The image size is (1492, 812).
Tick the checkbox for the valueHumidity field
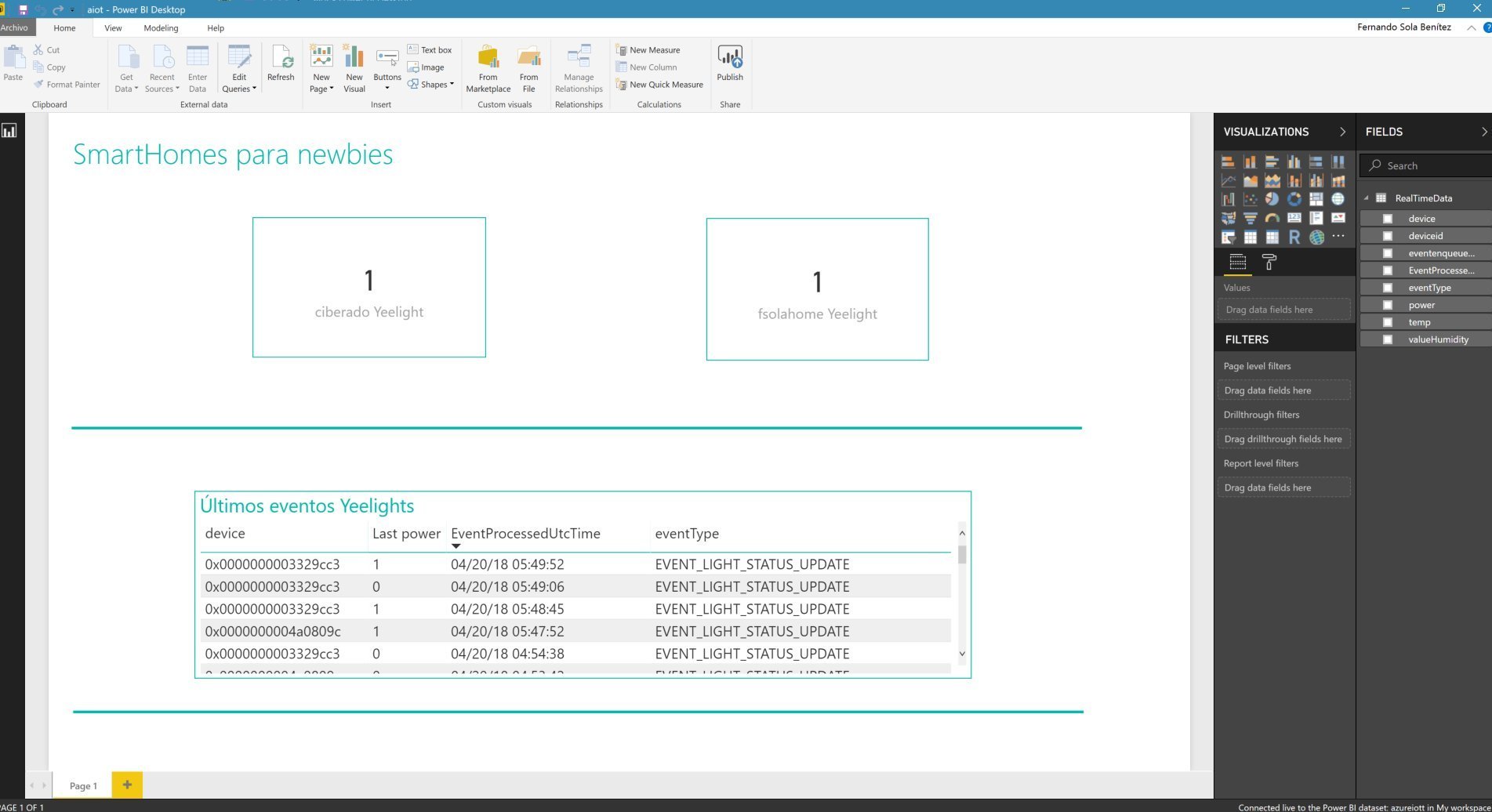tap(1387, 339)
